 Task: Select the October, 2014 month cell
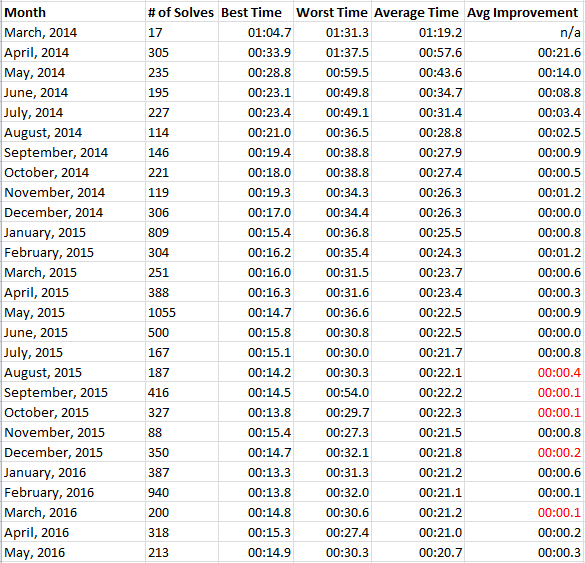tap(73, 172)
